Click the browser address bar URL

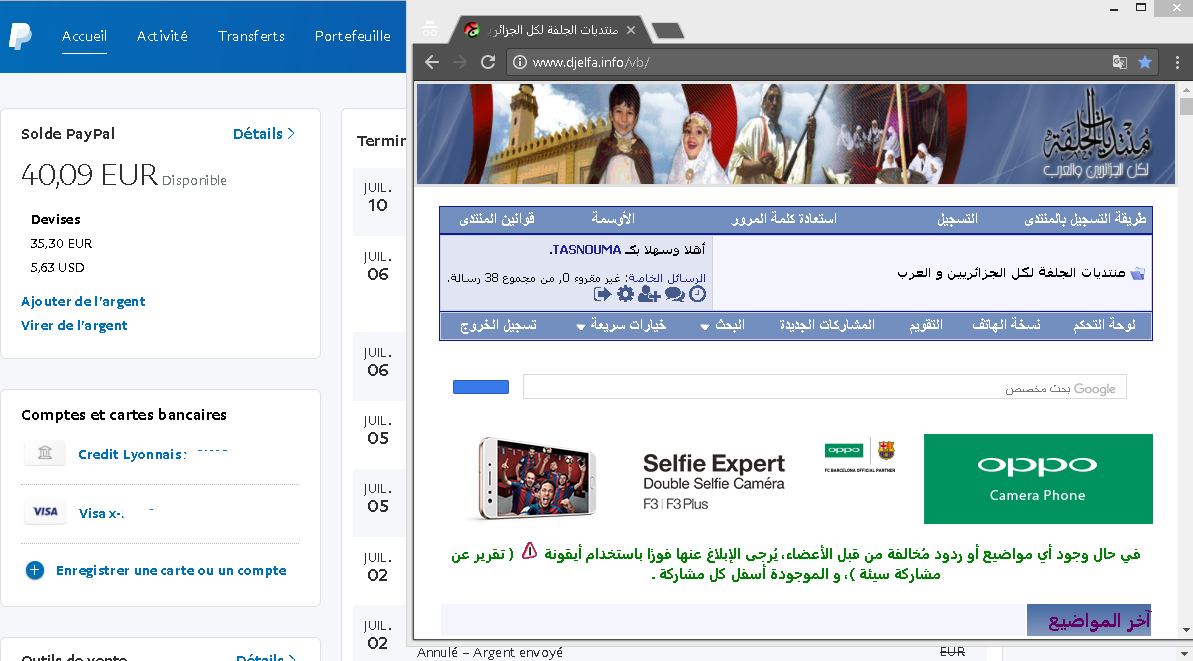590,62
